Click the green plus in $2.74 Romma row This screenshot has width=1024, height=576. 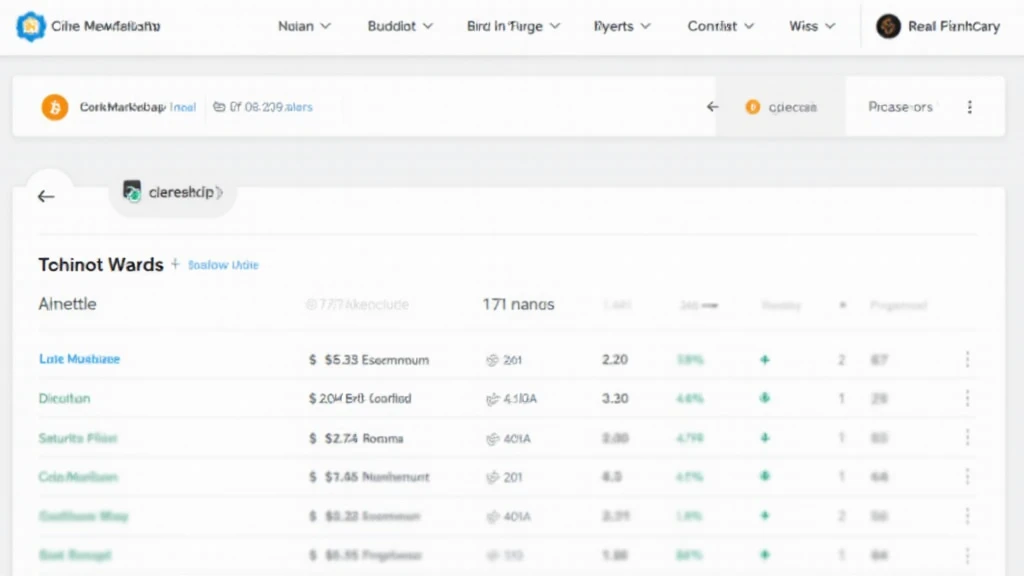coord(765,438)
